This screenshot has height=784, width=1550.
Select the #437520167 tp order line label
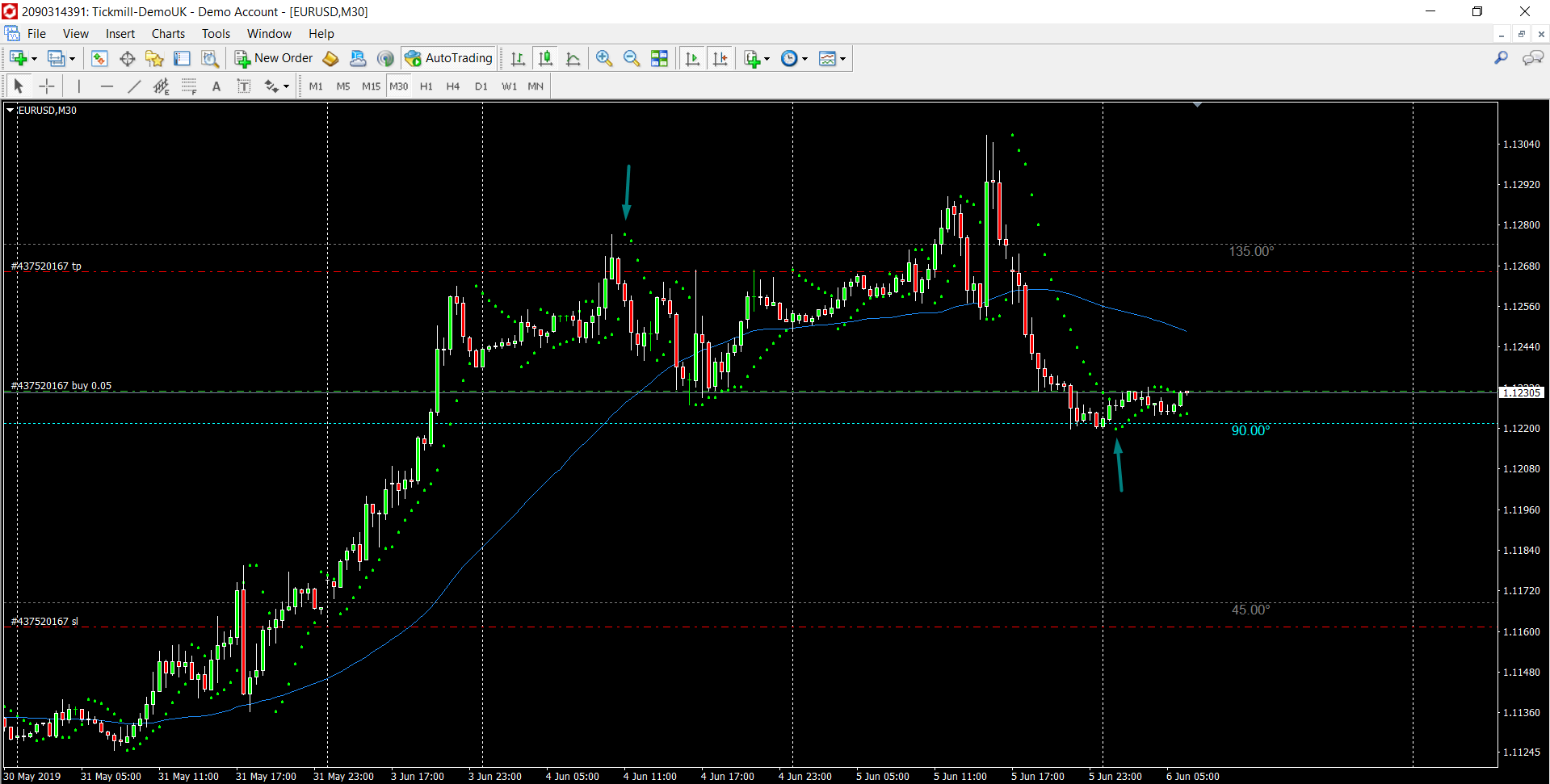point(46,266)
